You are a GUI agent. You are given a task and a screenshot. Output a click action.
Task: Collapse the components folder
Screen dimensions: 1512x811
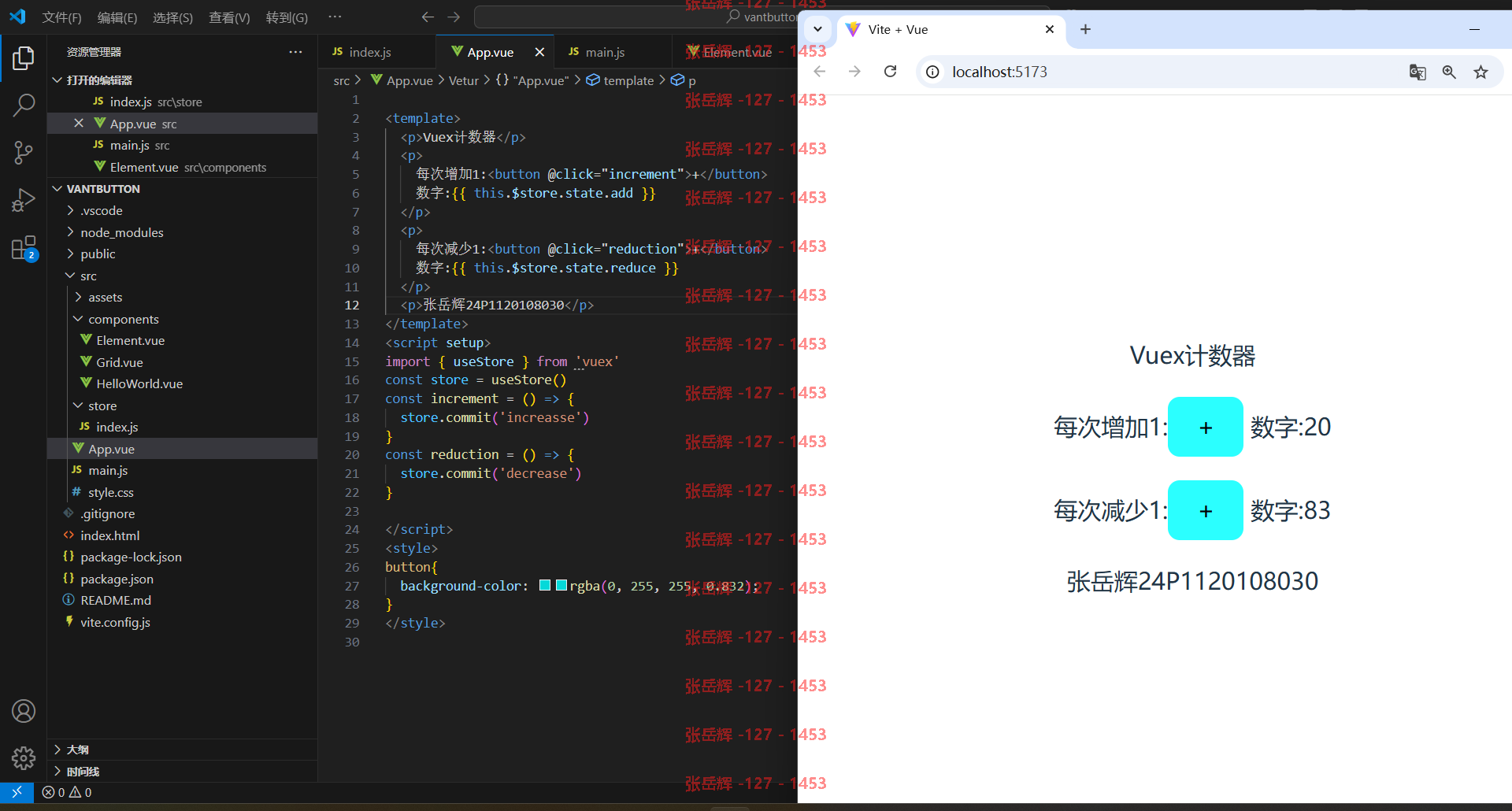tap(78, 319)
